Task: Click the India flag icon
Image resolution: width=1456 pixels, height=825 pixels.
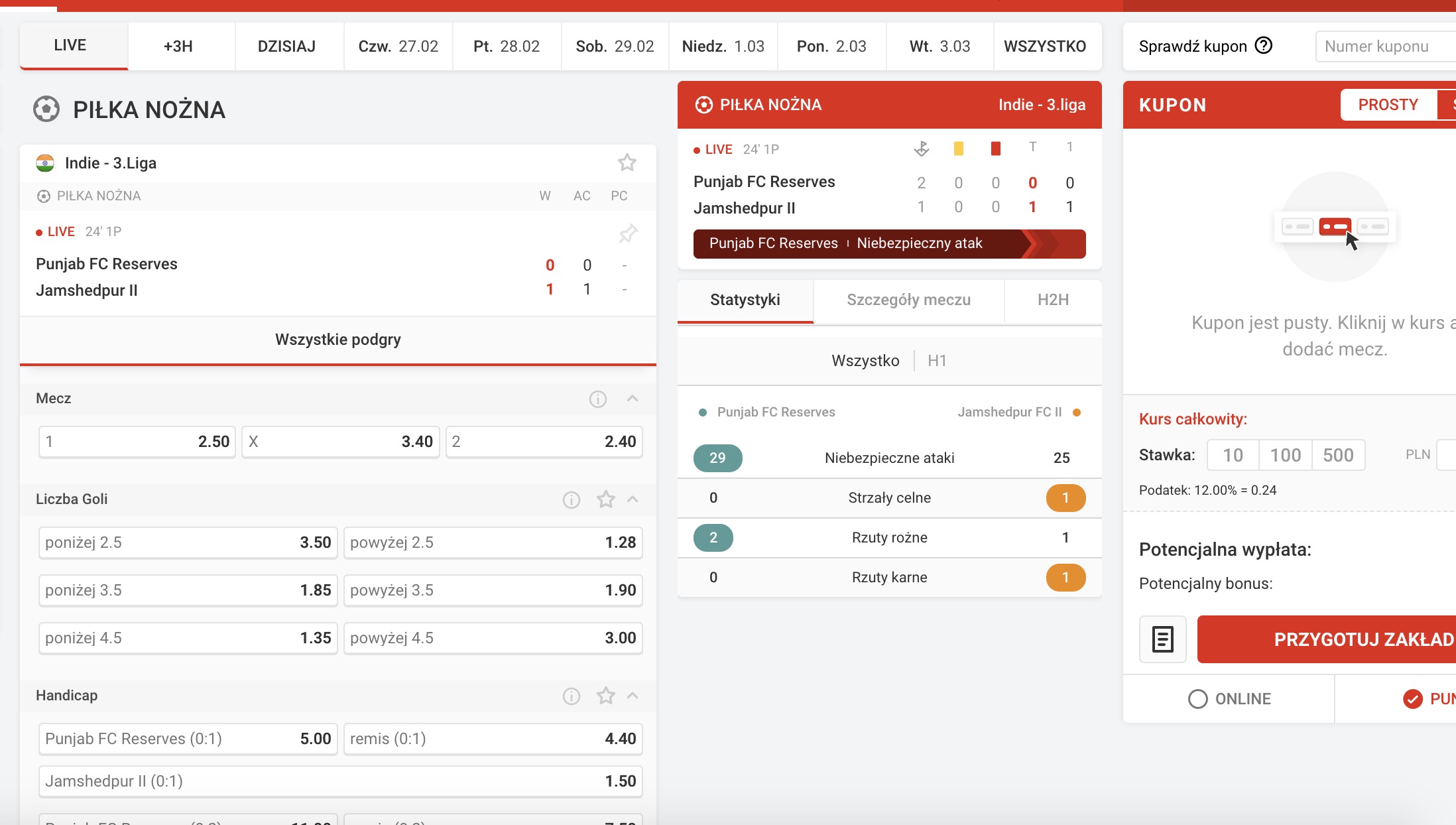Action: point(45,163)
